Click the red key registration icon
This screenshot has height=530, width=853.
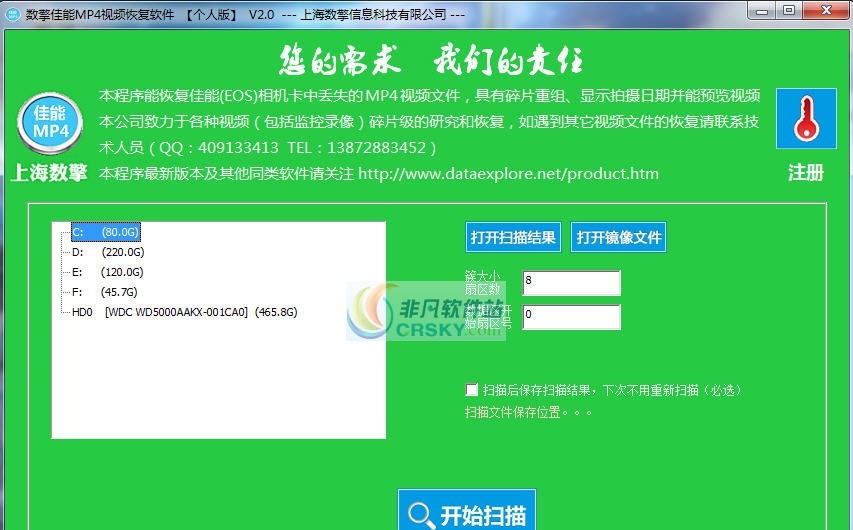tap(806, 119)
